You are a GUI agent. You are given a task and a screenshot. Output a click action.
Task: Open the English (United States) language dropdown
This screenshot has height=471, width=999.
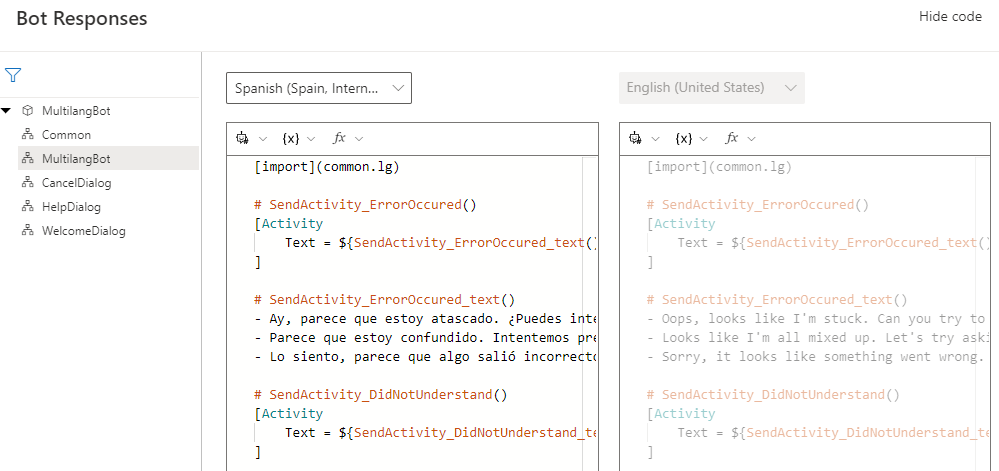click(712, 88)
